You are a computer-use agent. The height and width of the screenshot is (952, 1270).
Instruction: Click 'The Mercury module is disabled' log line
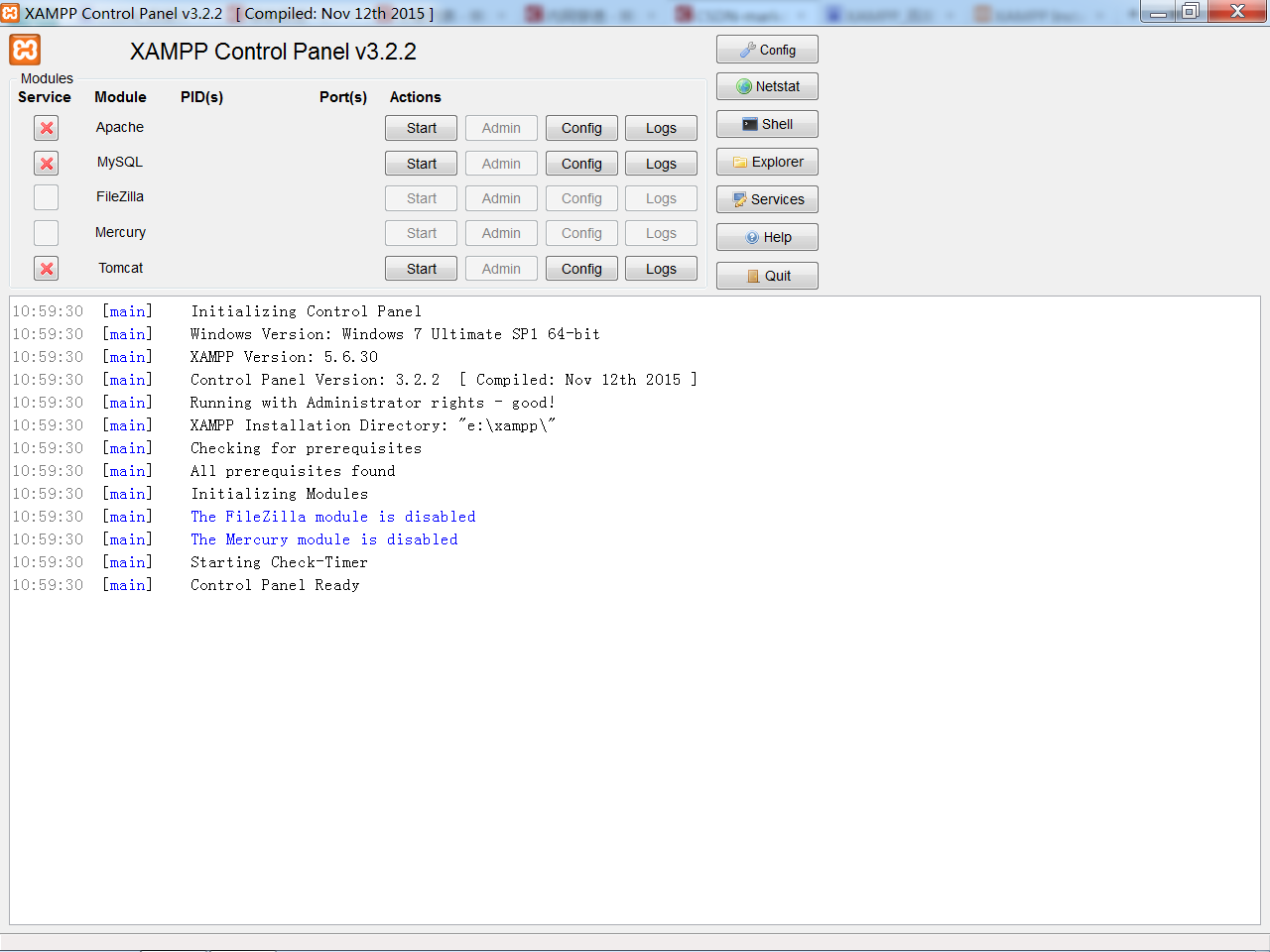(x=324, y=539)
